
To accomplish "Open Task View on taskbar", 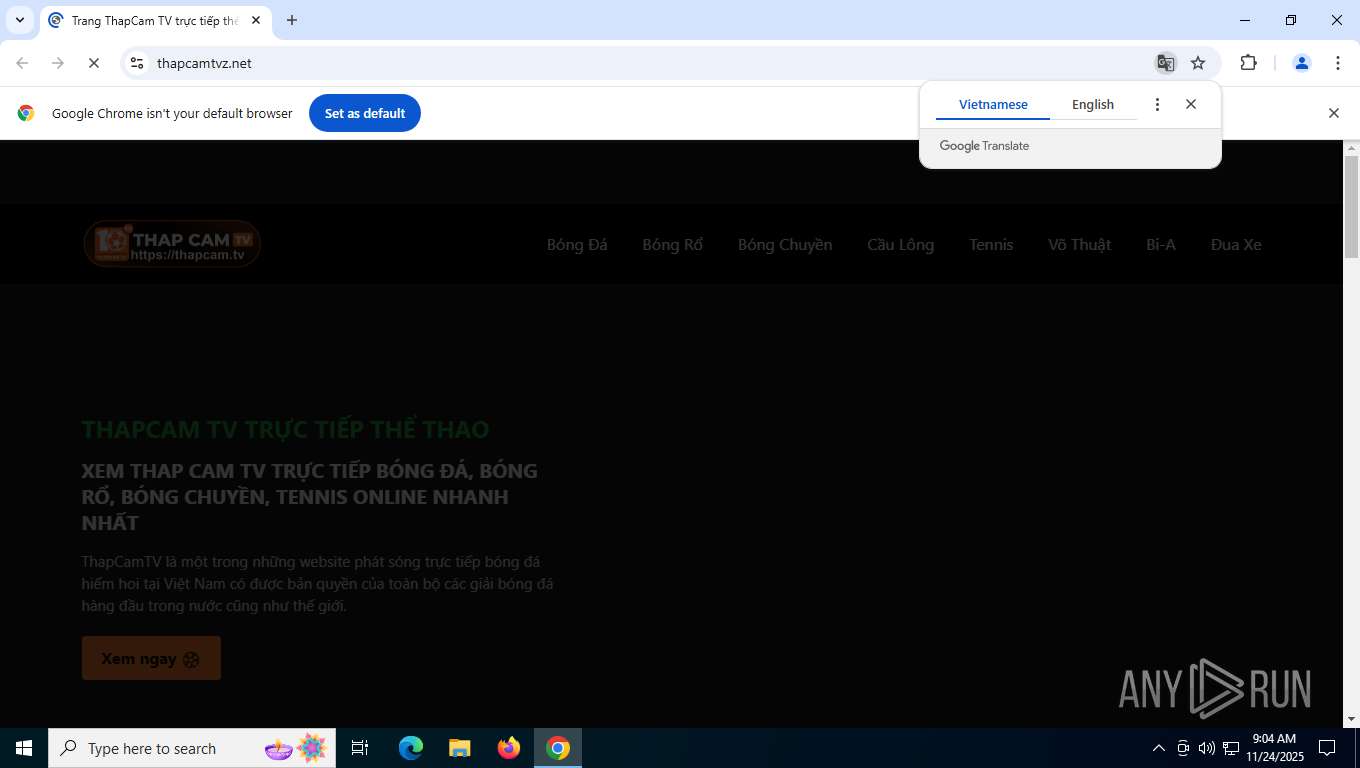I will tap(360, 748).
